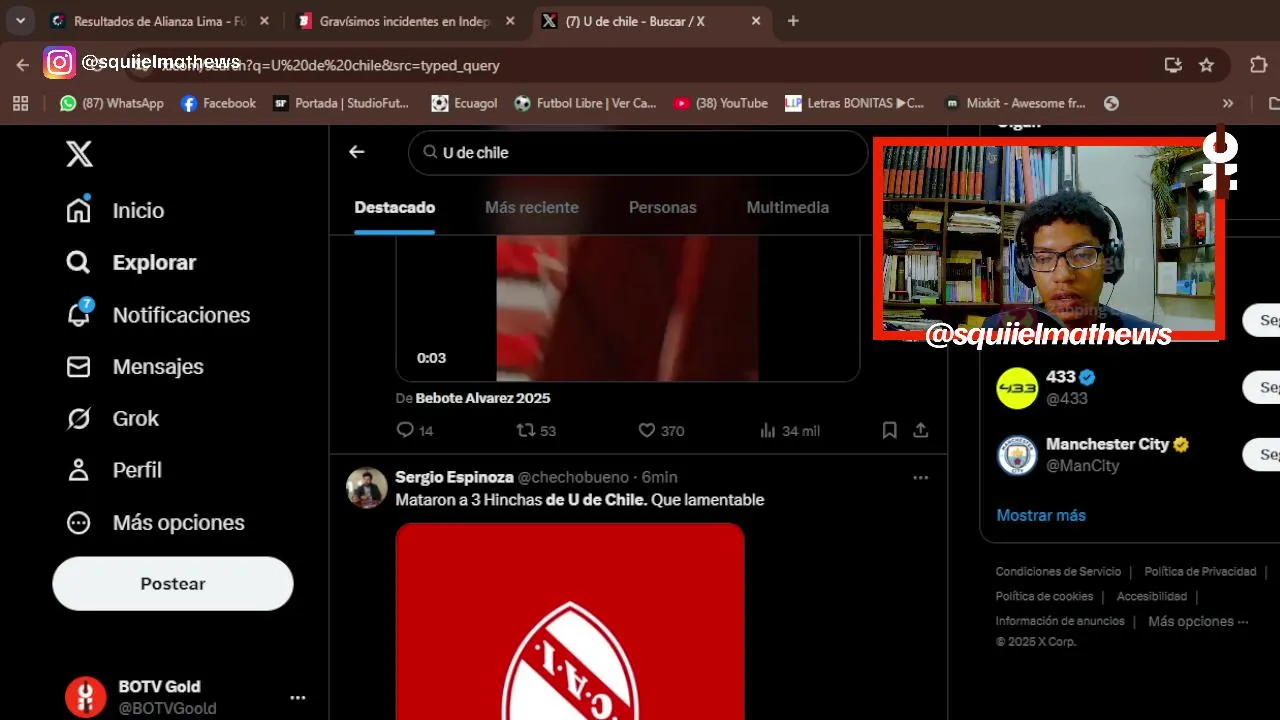Switch to Gravísimos incidentes browser tab
This screenshot has width=1280, height=720.
[x=405, y=21]
